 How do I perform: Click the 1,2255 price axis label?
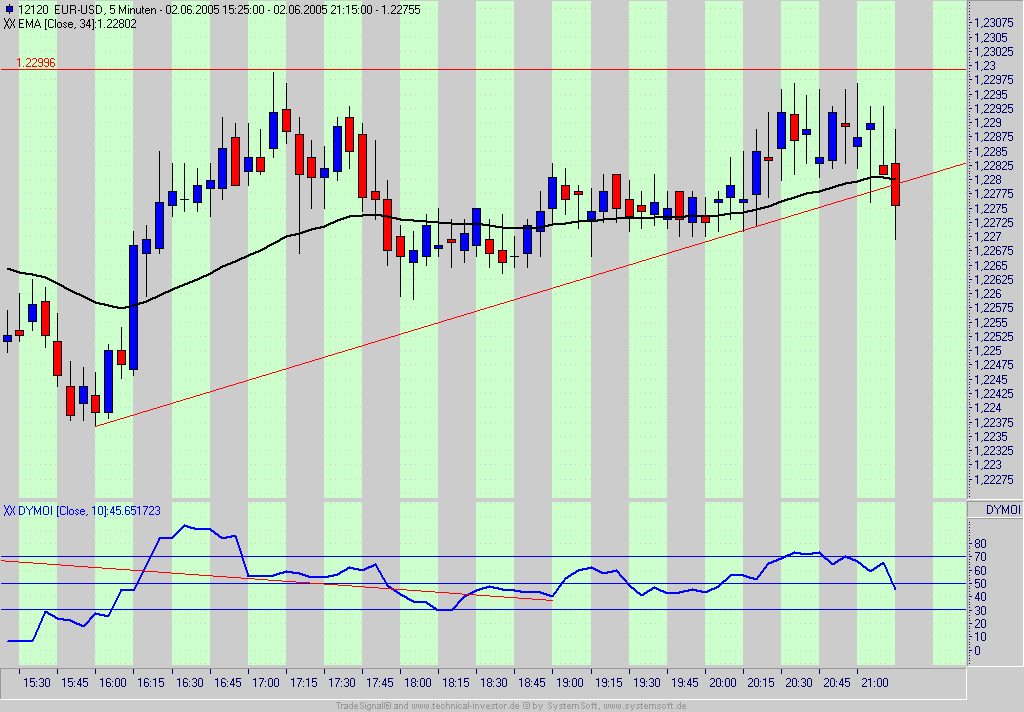(991, 322)
